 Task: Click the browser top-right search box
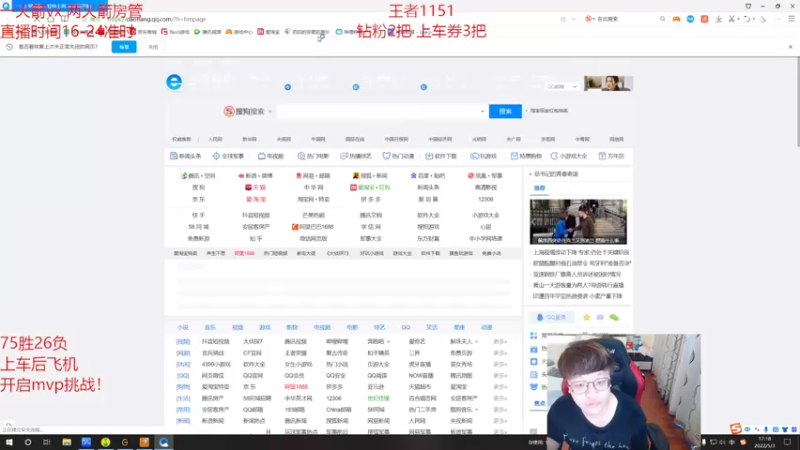(x=626, y=19)
